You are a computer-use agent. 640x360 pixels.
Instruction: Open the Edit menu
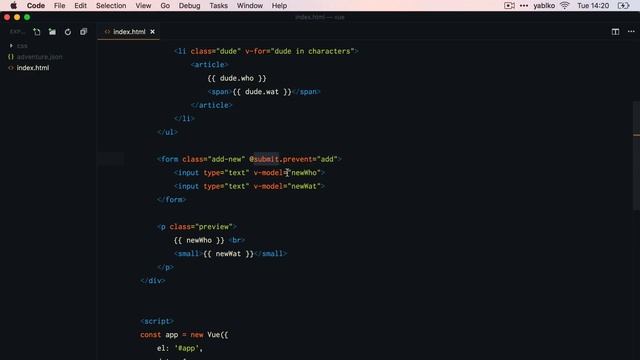(x=80, y=6)
